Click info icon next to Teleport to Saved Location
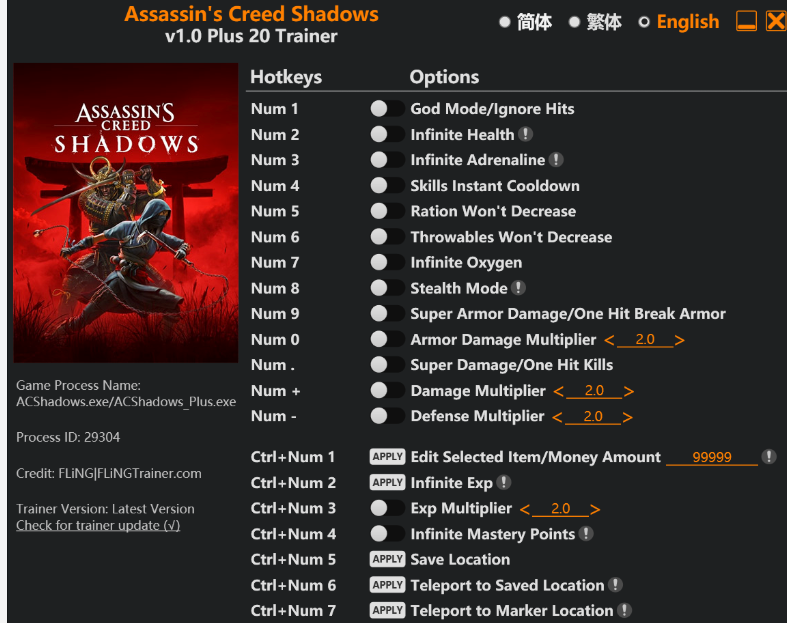Viewport: 787px width, 623px height. pos(615,585)
